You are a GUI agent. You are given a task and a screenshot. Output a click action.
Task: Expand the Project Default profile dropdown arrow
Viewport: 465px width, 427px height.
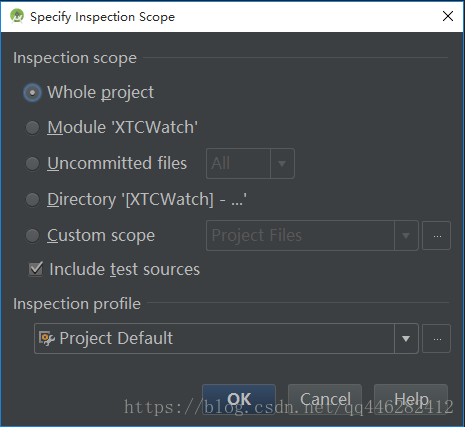[x=406, y=339]
